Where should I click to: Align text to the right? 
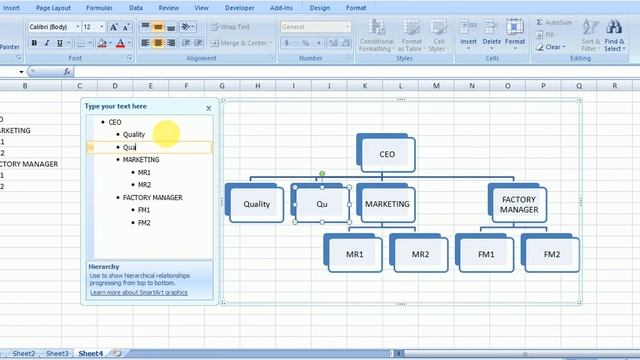(x=171, y=43)
